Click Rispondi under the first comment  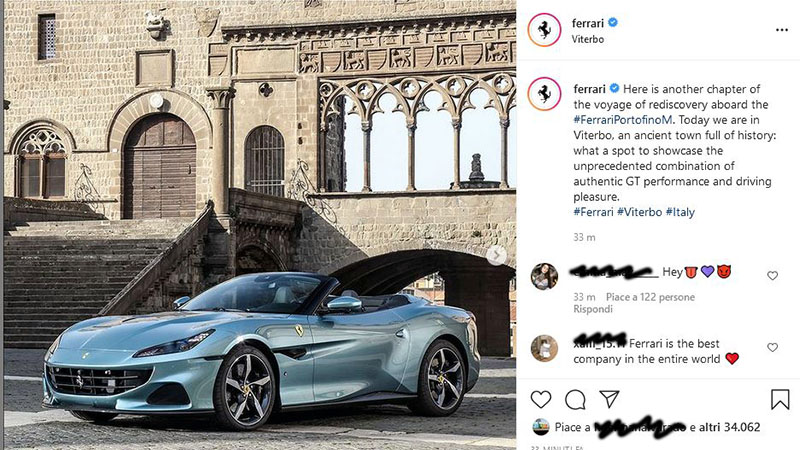[x=593, y=309]
